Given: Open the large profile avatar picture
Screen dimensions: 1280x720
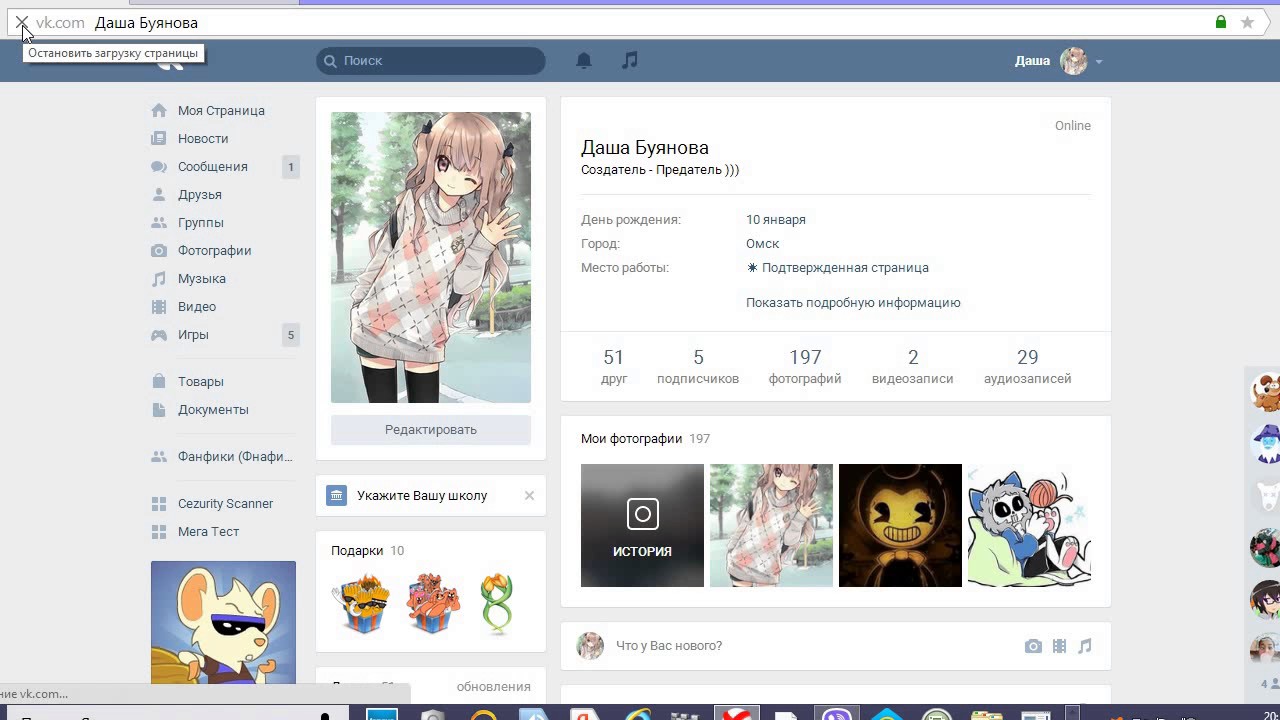Looking at the screenshot, I should point(431,257).
